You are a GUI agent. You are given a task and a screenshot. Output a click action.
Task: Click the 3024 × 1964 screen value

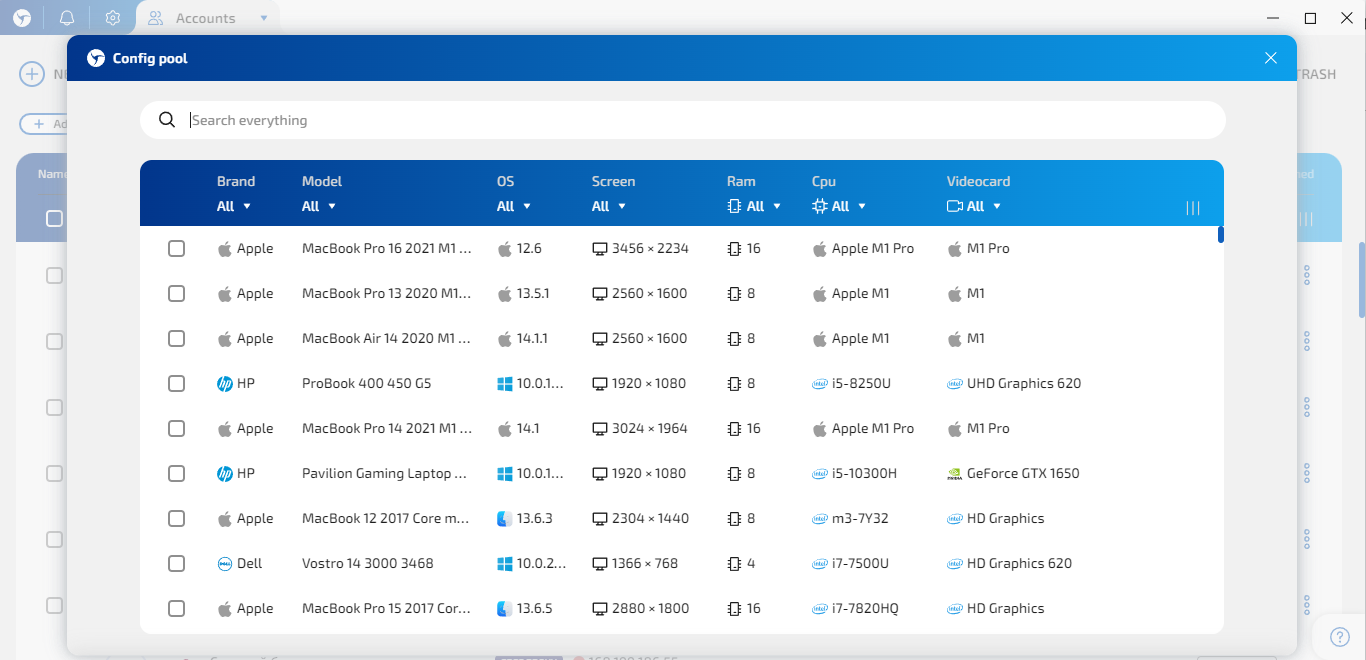(x=650, y=428)
